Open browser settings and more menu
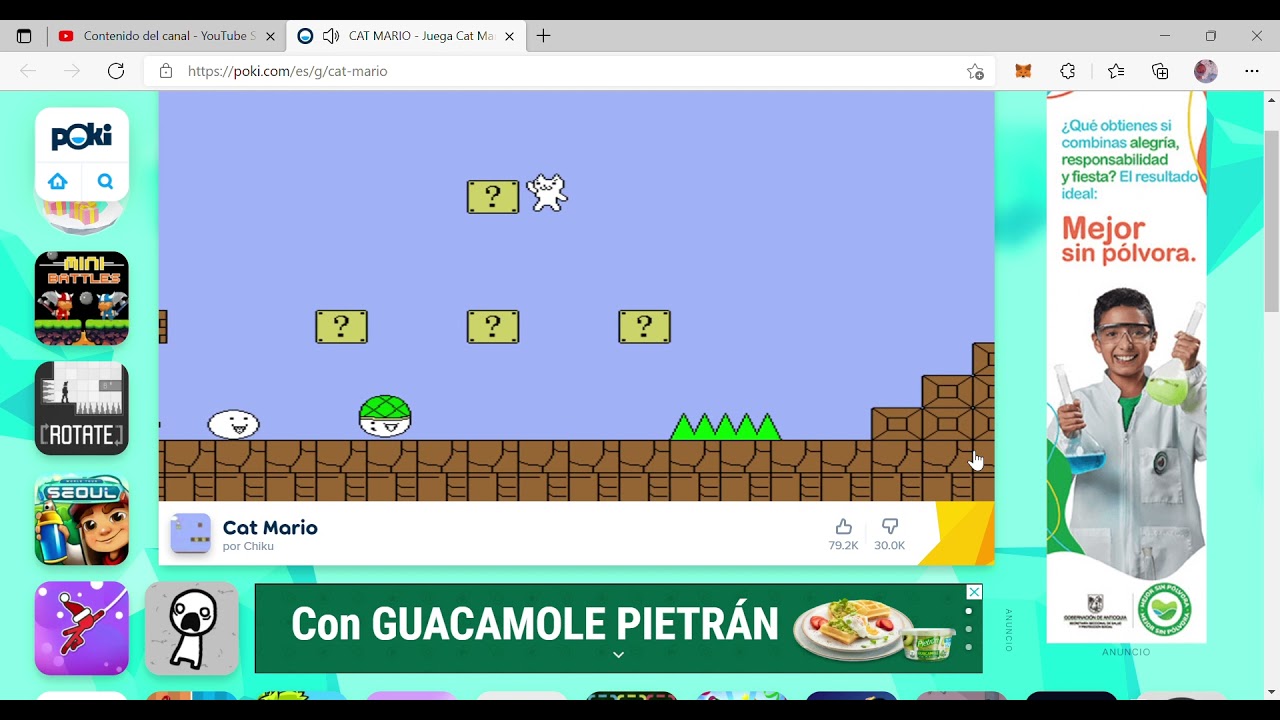The image size is (1280, 720). click(1252, 71)
